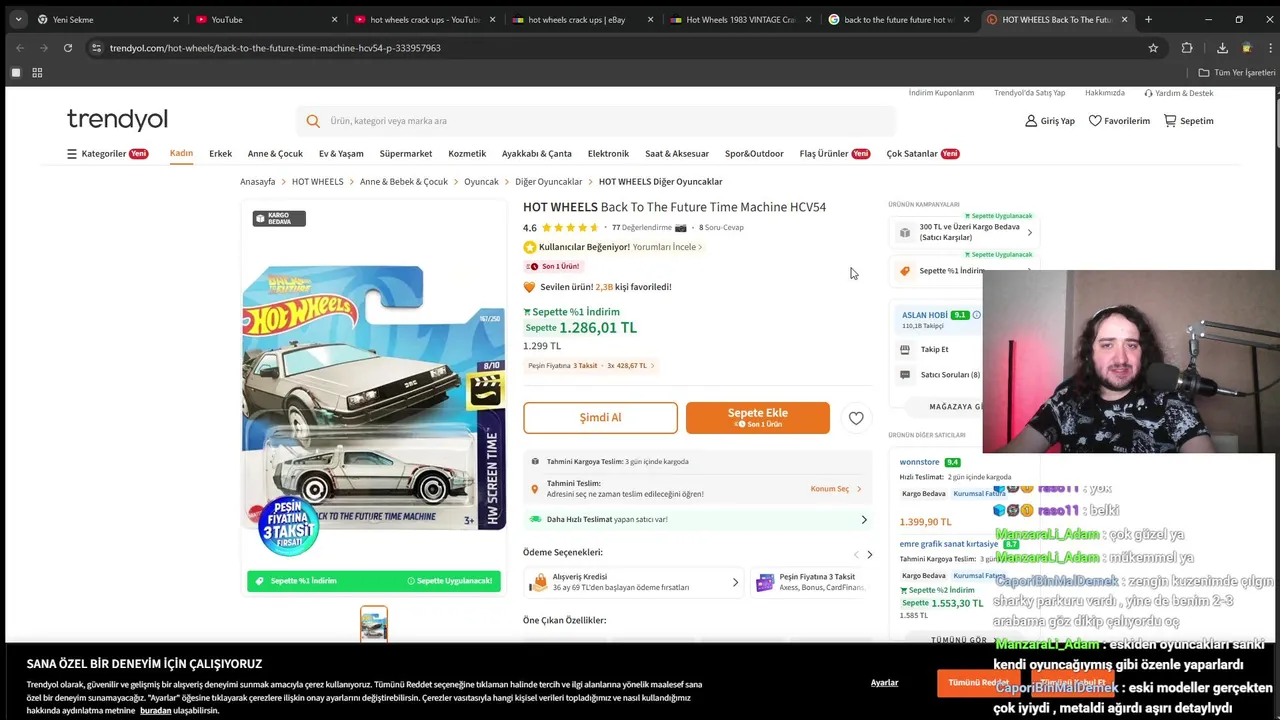Open Peşin Fiyatına 3 Taksit payment card
The height and width of the screenshot is (720, 1280).
(811, 582)
